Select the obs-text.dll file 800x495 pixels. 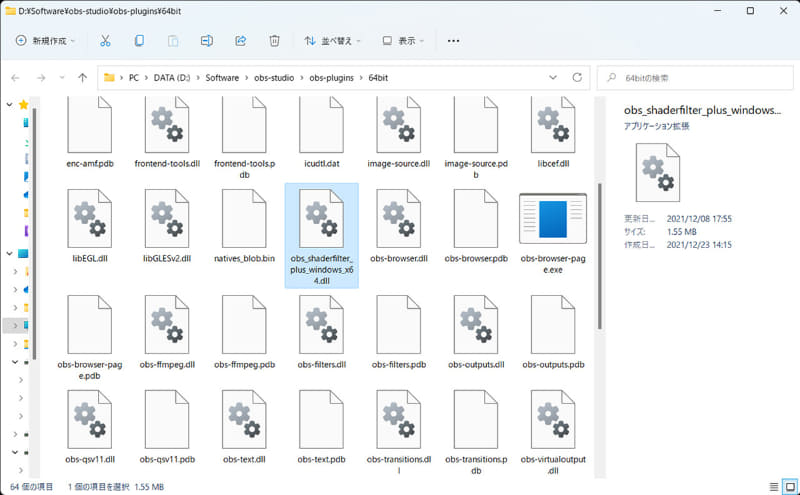click(244, 427)
